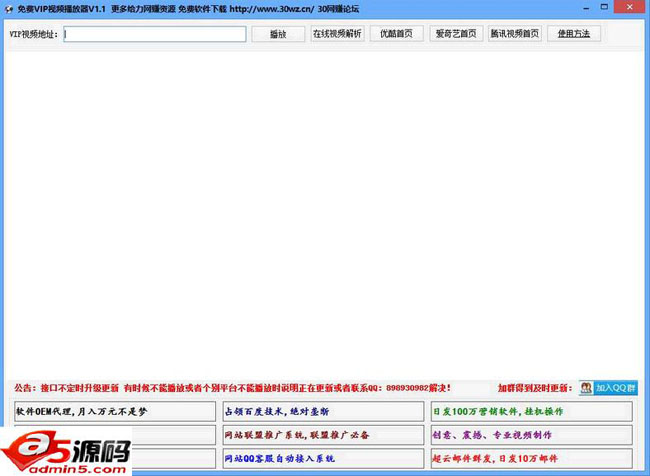The image size is (650, 476).
Task: Go to 优酷首页
Action: coord(397,34)
